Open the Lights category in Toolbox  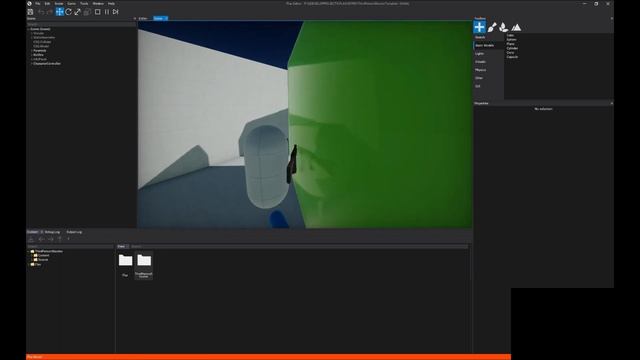[x=489, y=53]
